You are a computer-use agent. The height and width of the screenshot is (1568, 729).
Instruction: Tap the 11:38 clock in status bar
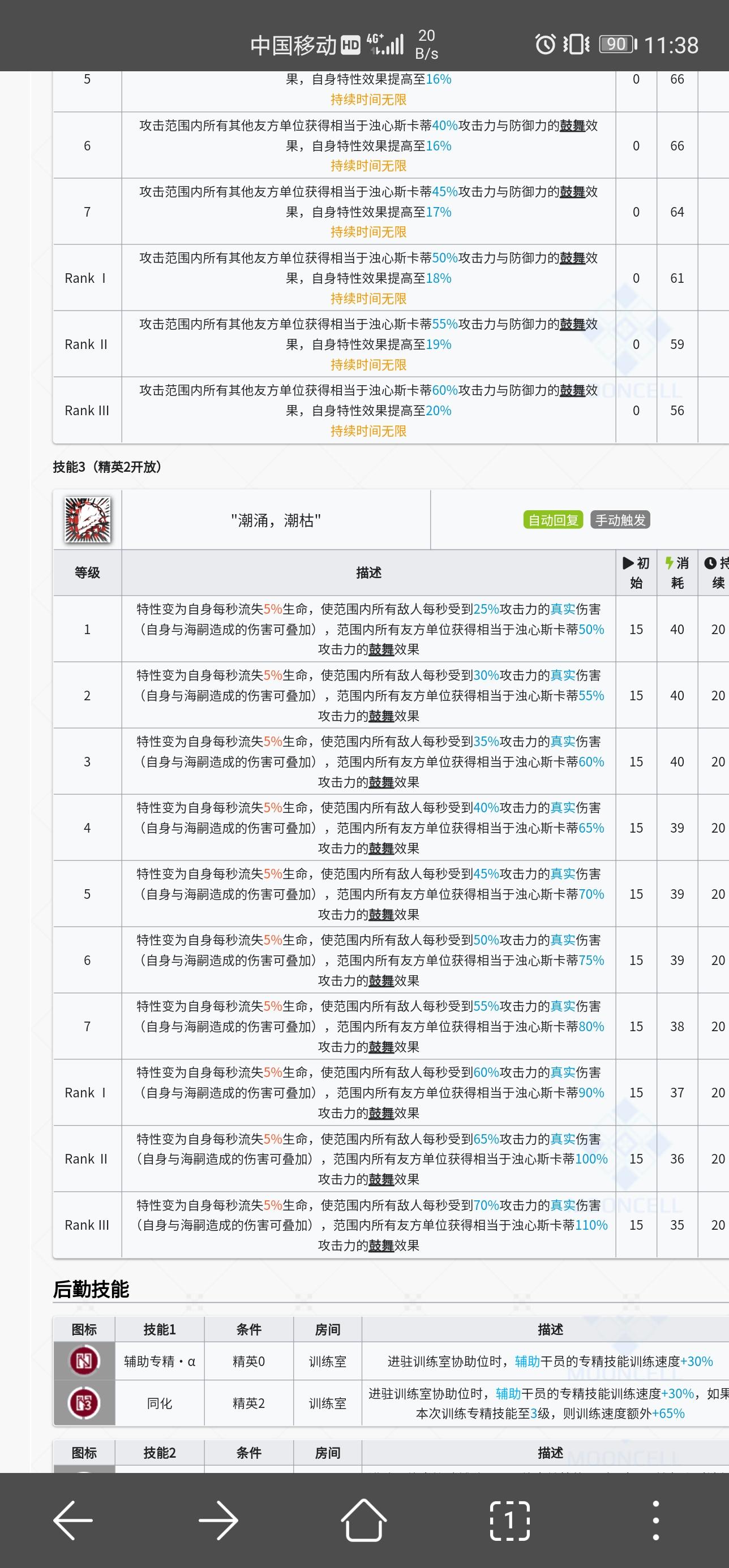tap(671, 45)
